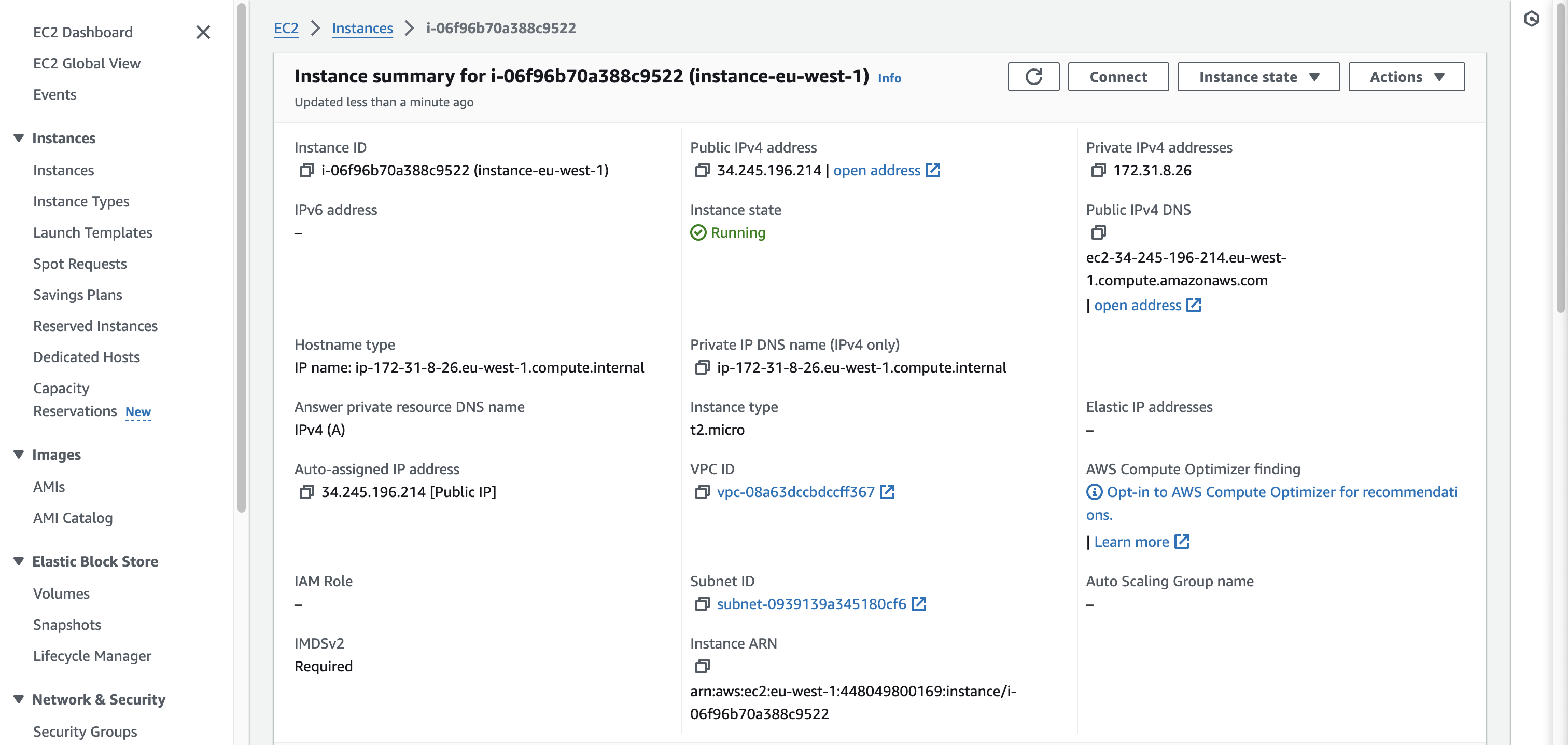Collapse the Images sidebar section

[x=19, y=455]
